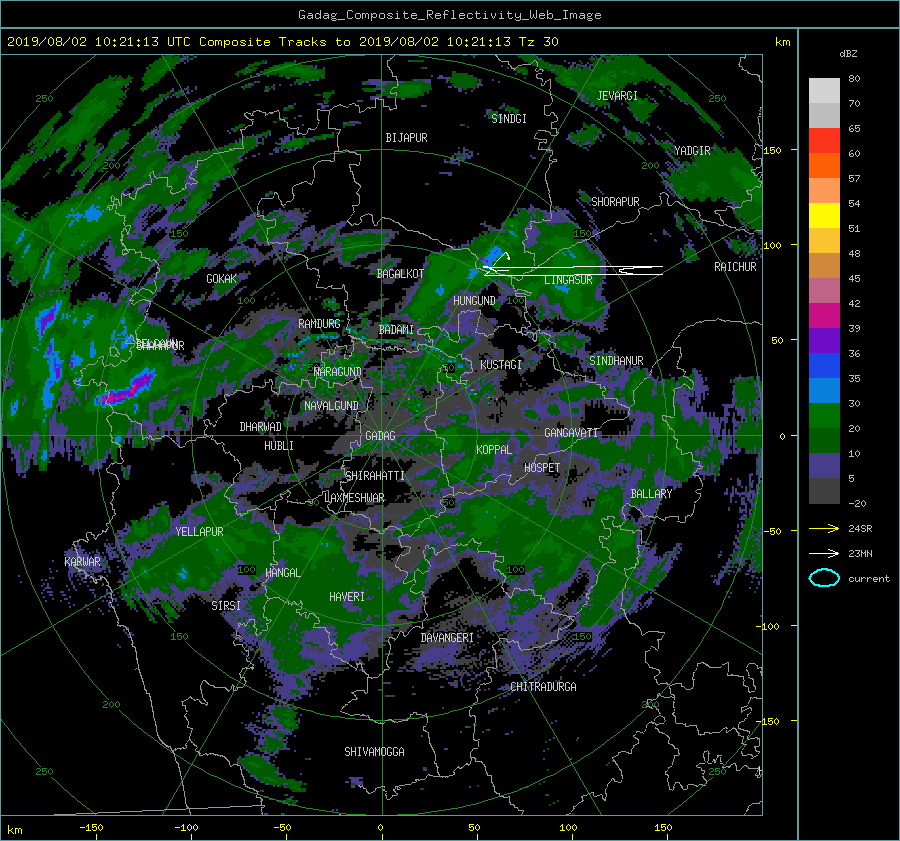Click the RAMDURG city label

[x=319, y=324]
